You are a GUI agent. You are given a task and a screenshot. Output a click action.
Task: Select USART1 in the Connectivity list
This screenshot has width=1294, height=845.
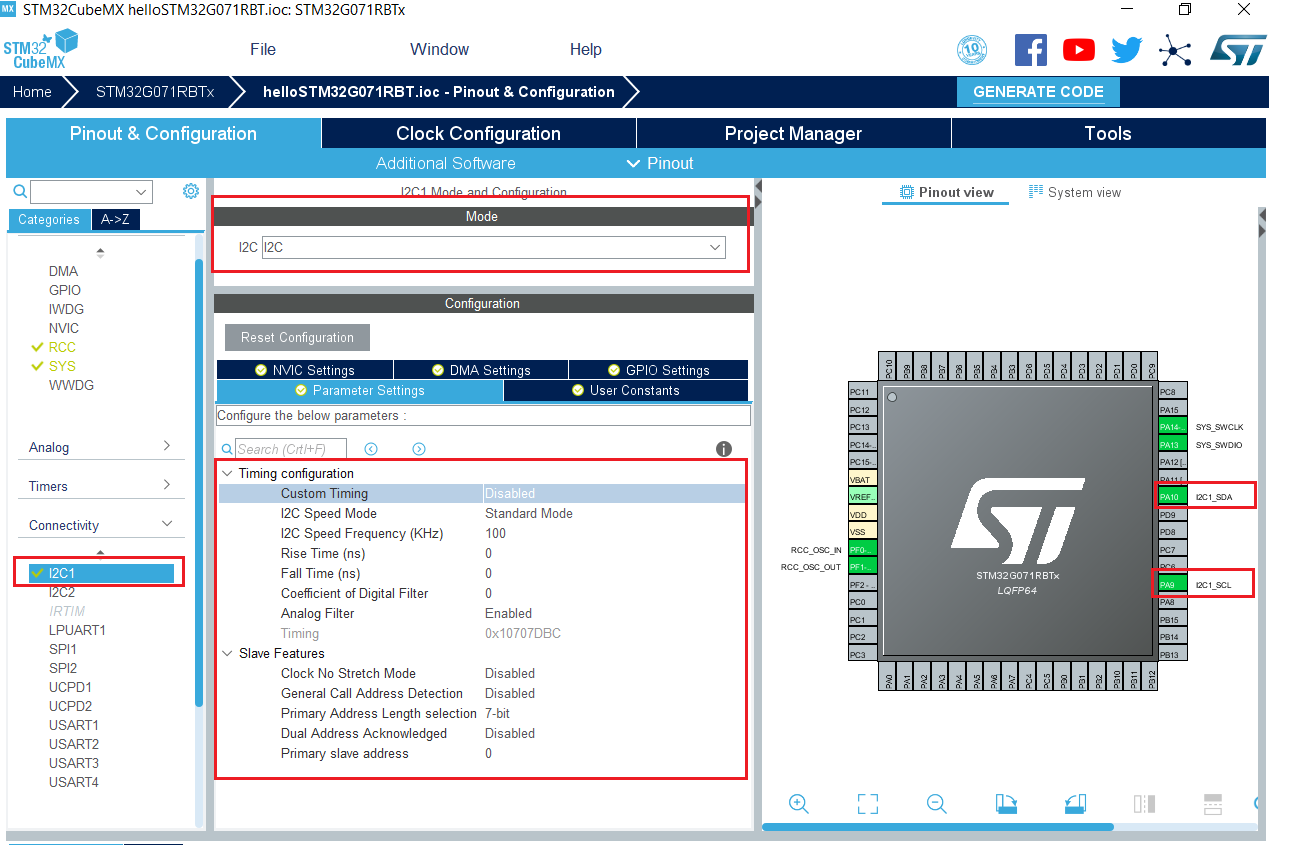click(74, 725)
